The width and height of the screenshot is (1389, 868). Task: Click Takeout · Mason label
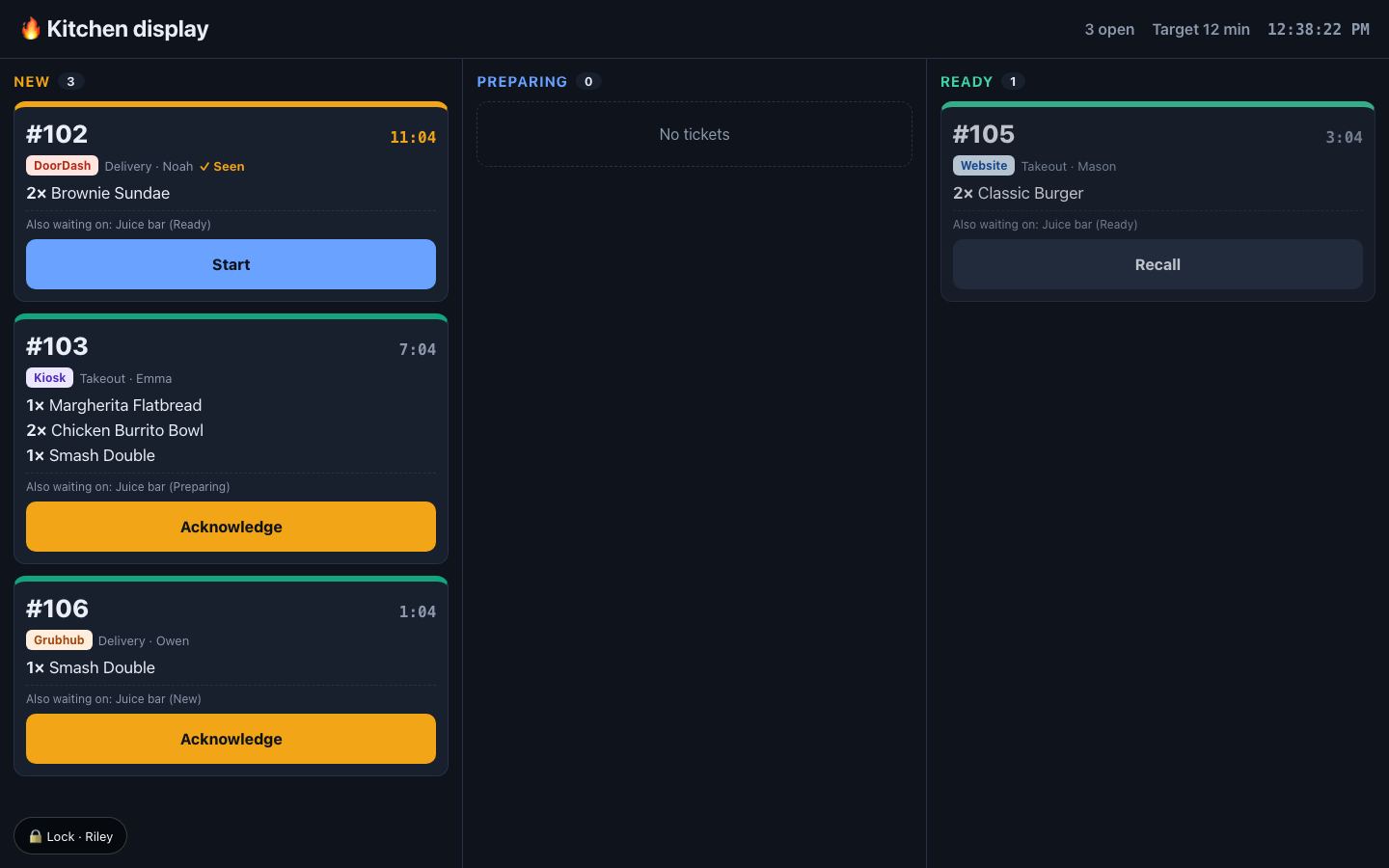click(x=1069, y=167)
